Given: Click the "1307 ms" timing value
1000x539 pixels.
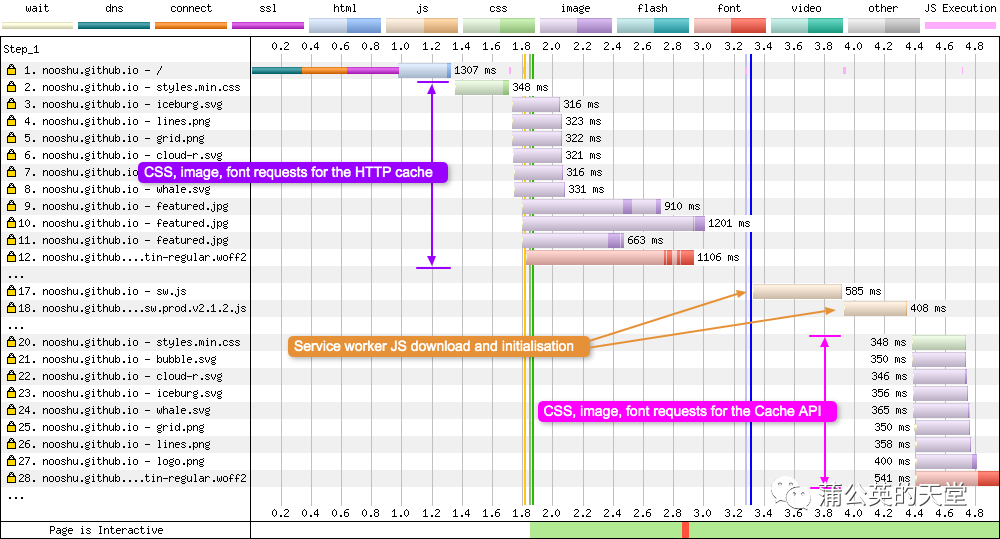Looking at the screenshot, I should [x=475, y=70].
